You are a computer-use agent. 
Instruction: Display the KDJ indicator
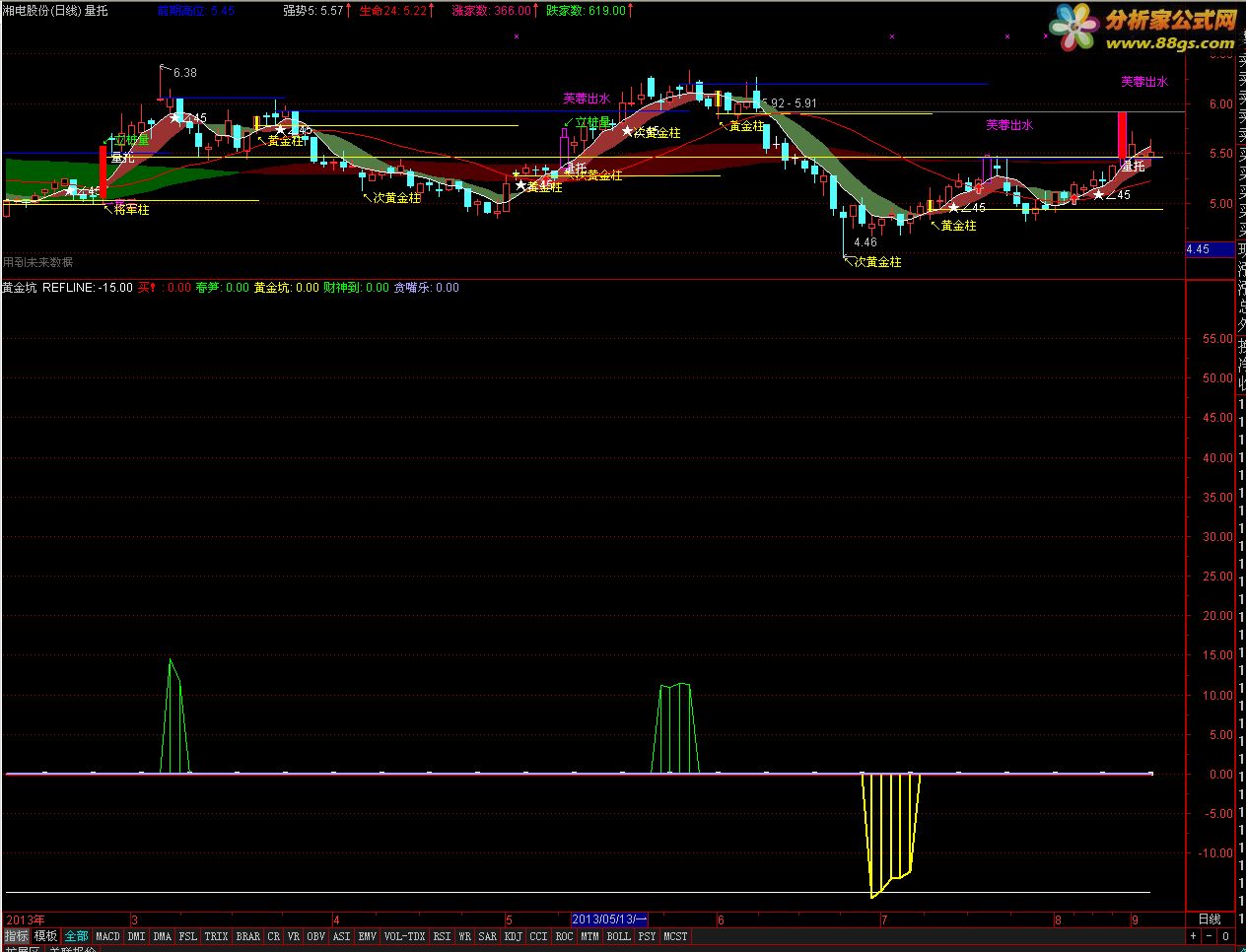point(514,936)
